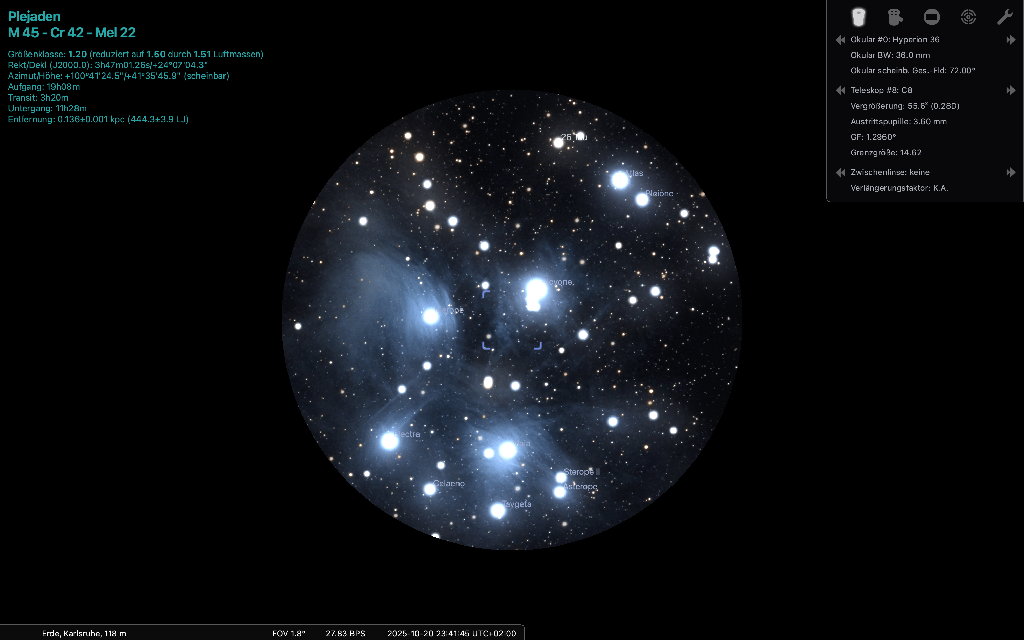Click the Okular #0: Hyperion 36 label

tap(895, 40)
